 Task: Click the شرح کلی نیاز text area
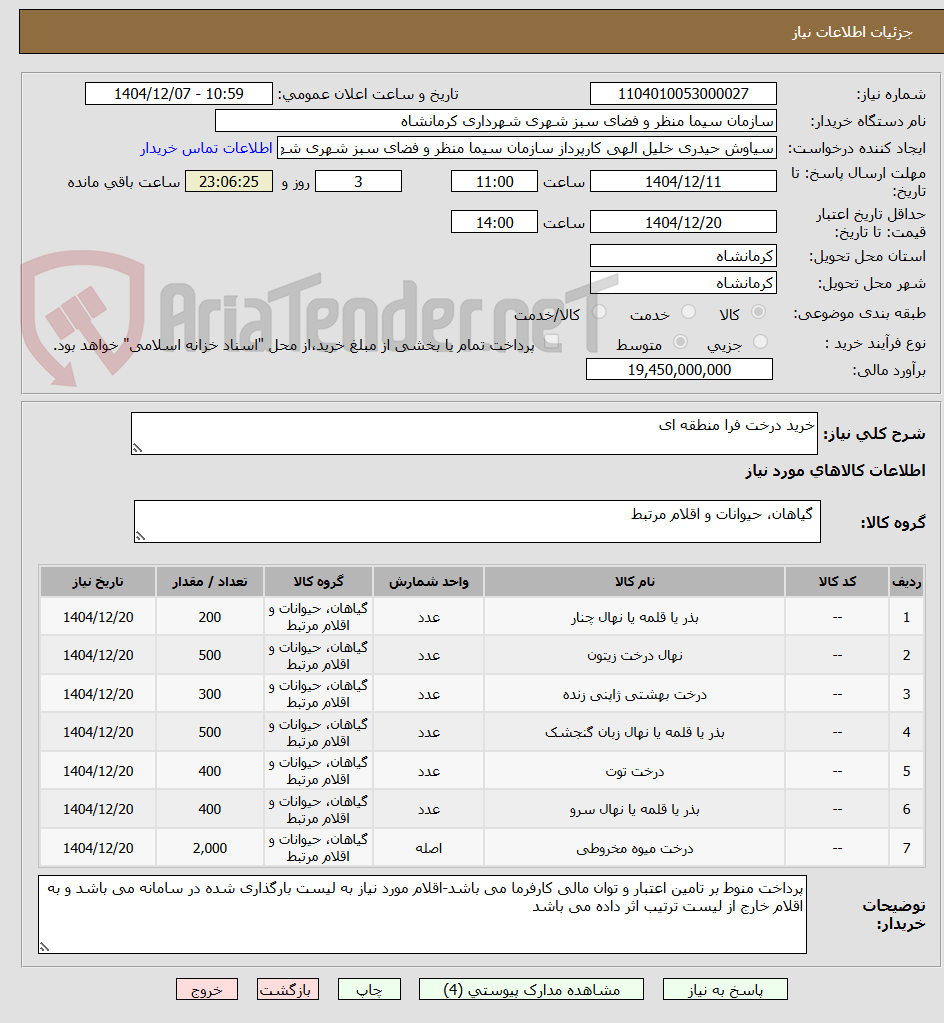point(474,433)
